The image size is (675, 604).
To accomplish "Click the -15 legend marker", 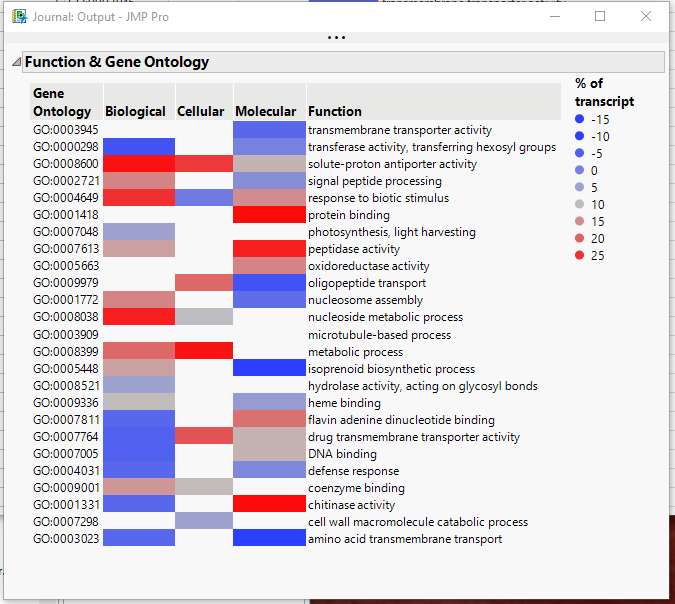I will [x=580, y=119].
